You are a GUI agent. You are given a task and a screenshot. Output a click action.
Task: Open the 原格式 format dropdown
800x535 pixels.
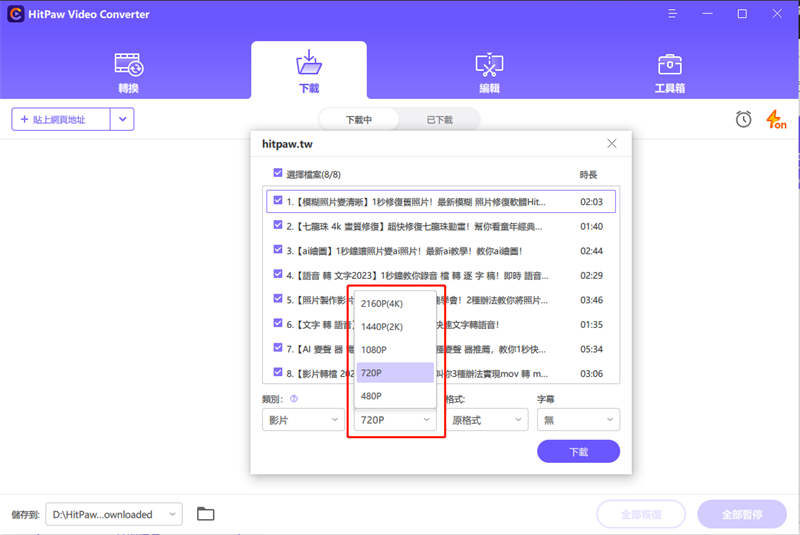(487, 420)
